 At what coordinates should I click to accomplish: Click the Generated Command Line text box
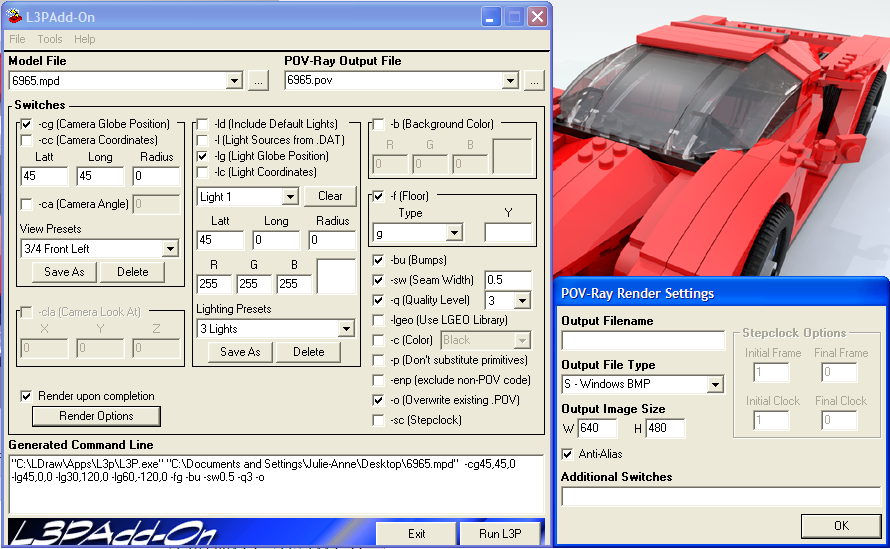pyautogui.click(x=275, y=484)
